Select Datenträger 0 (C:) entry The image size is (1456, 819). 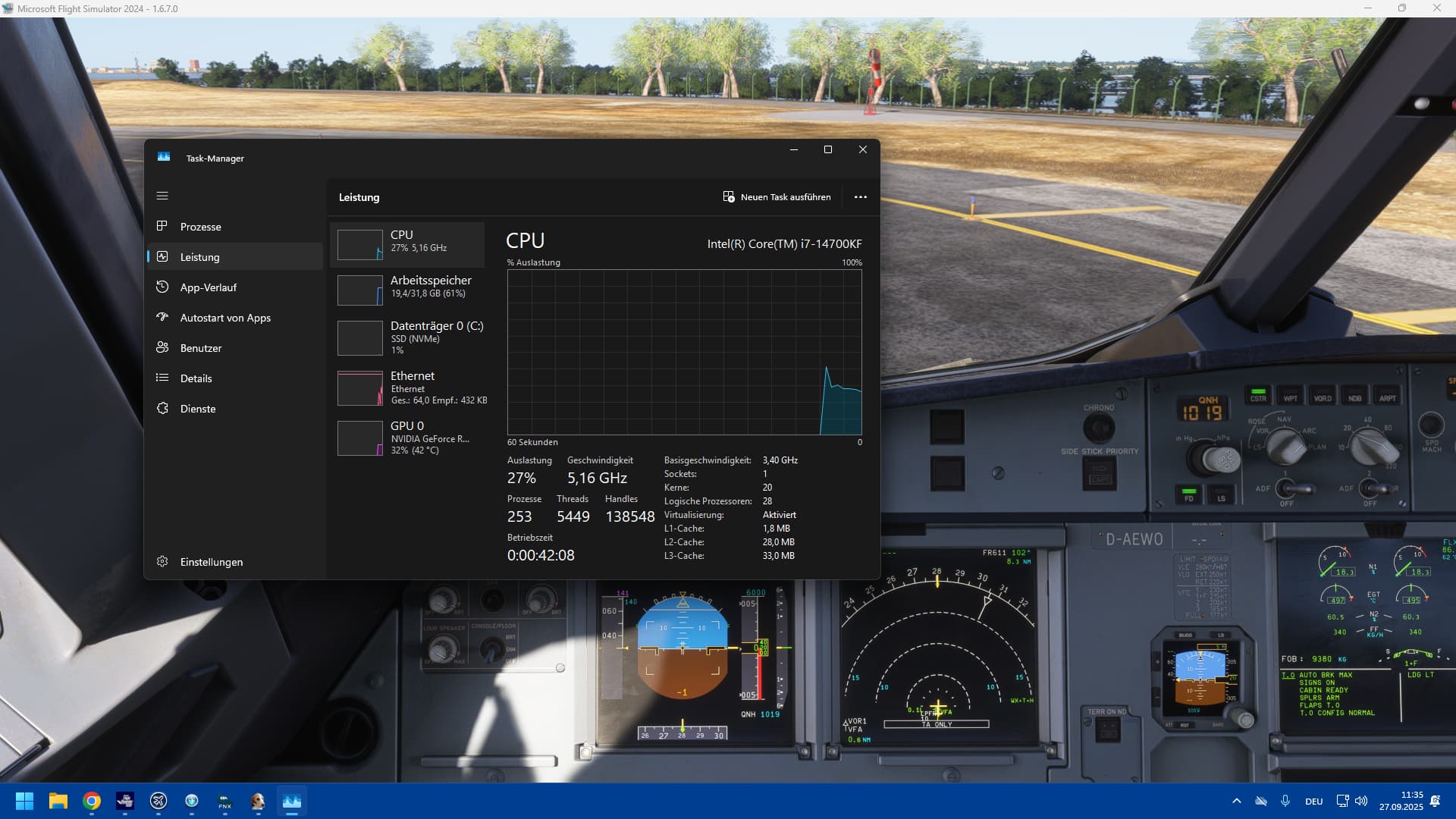408,338
